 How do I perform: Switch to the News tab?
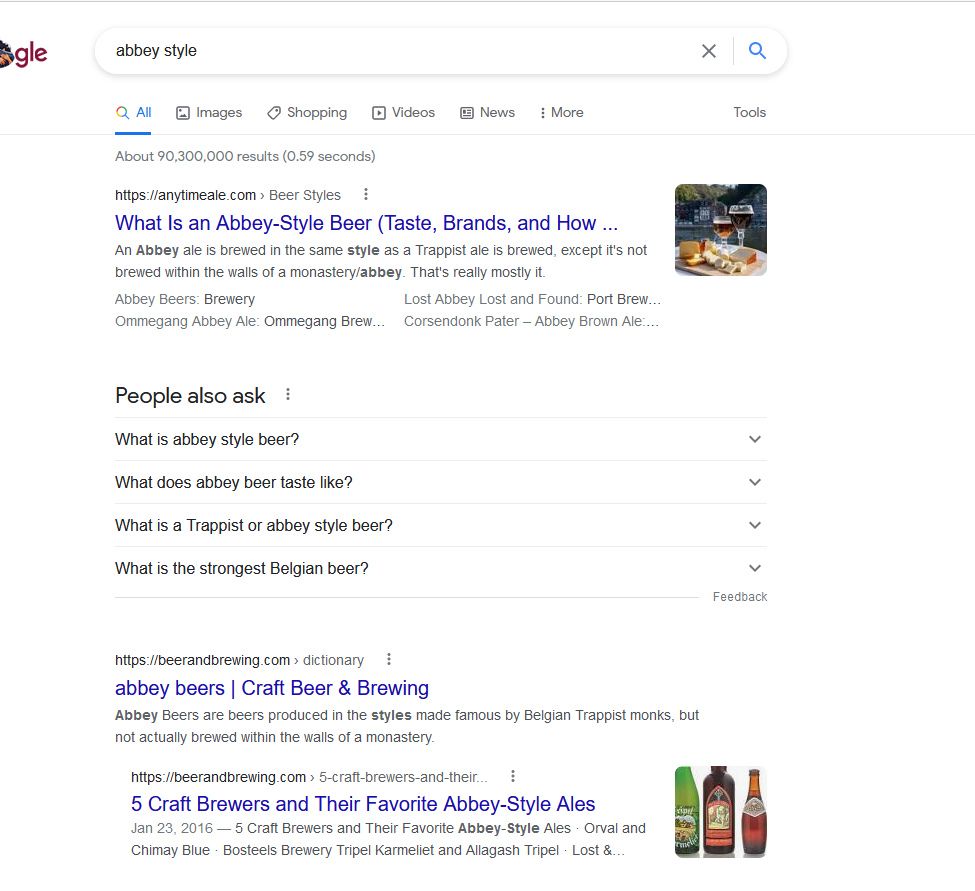[488, 113]
